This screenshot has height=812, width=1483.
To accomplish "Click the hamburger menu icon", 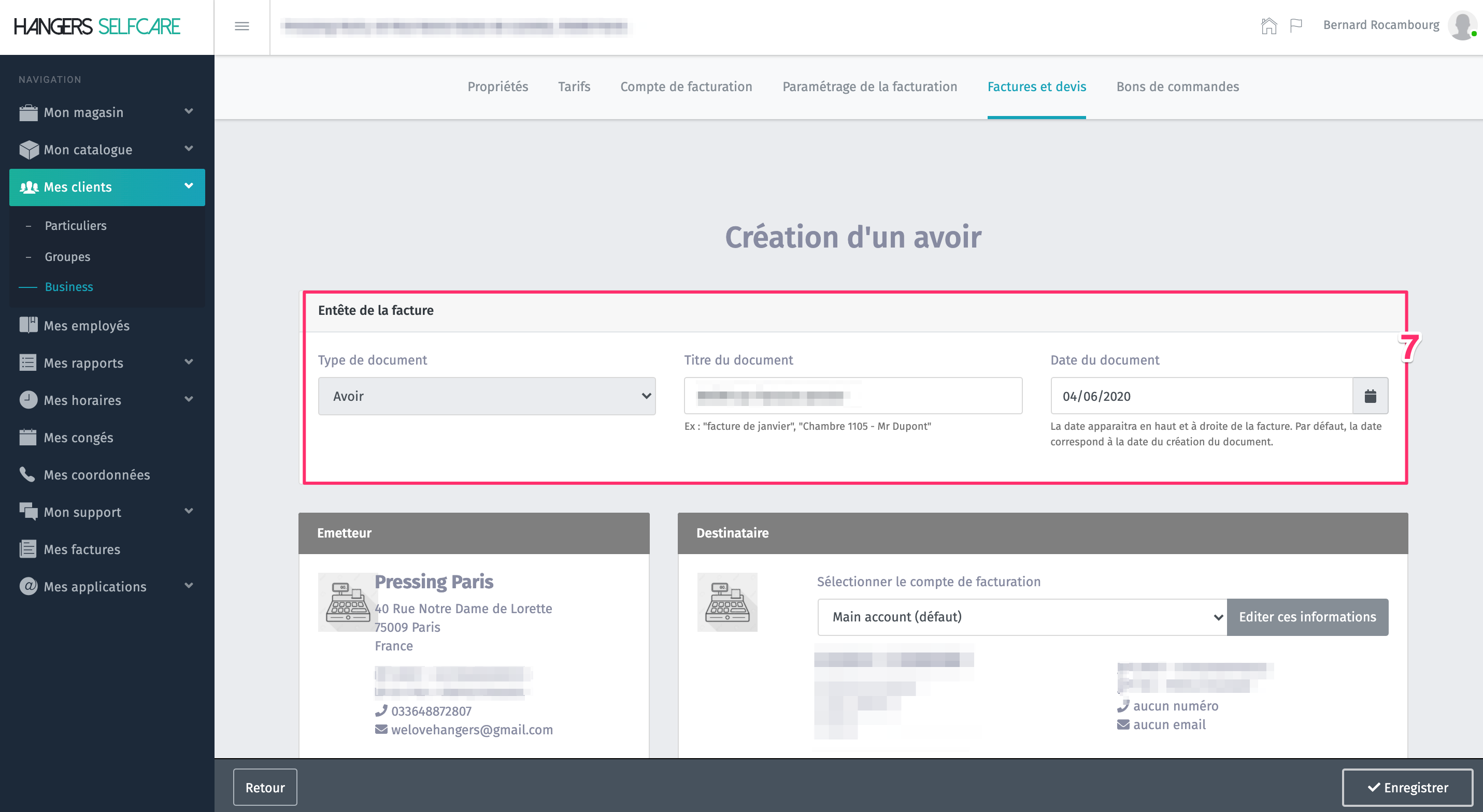I will 242,26.
